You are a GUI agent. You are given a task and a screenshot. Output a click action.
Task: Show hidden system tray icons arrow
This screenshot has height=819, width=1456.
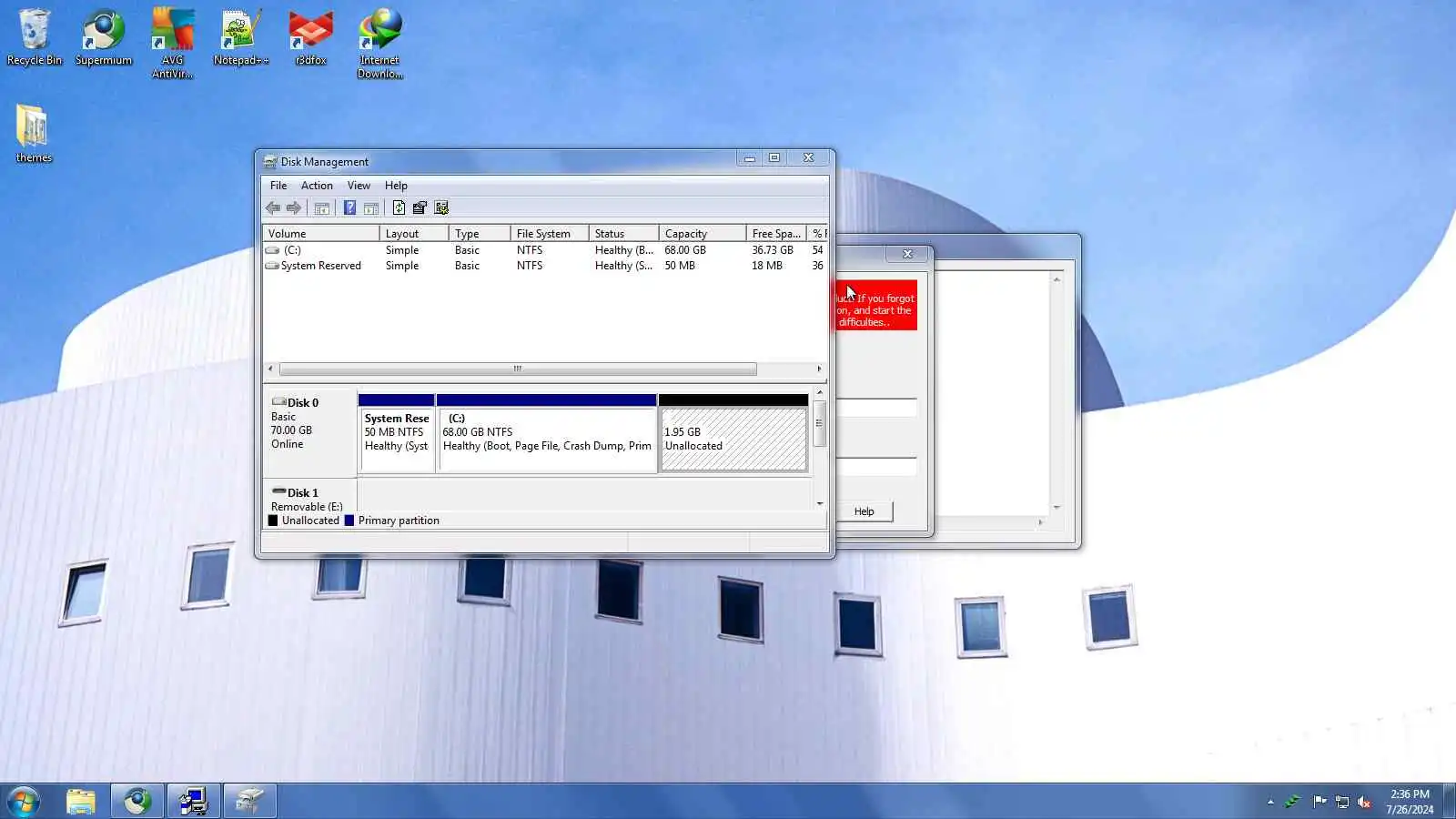click(x=1270, y=802)
